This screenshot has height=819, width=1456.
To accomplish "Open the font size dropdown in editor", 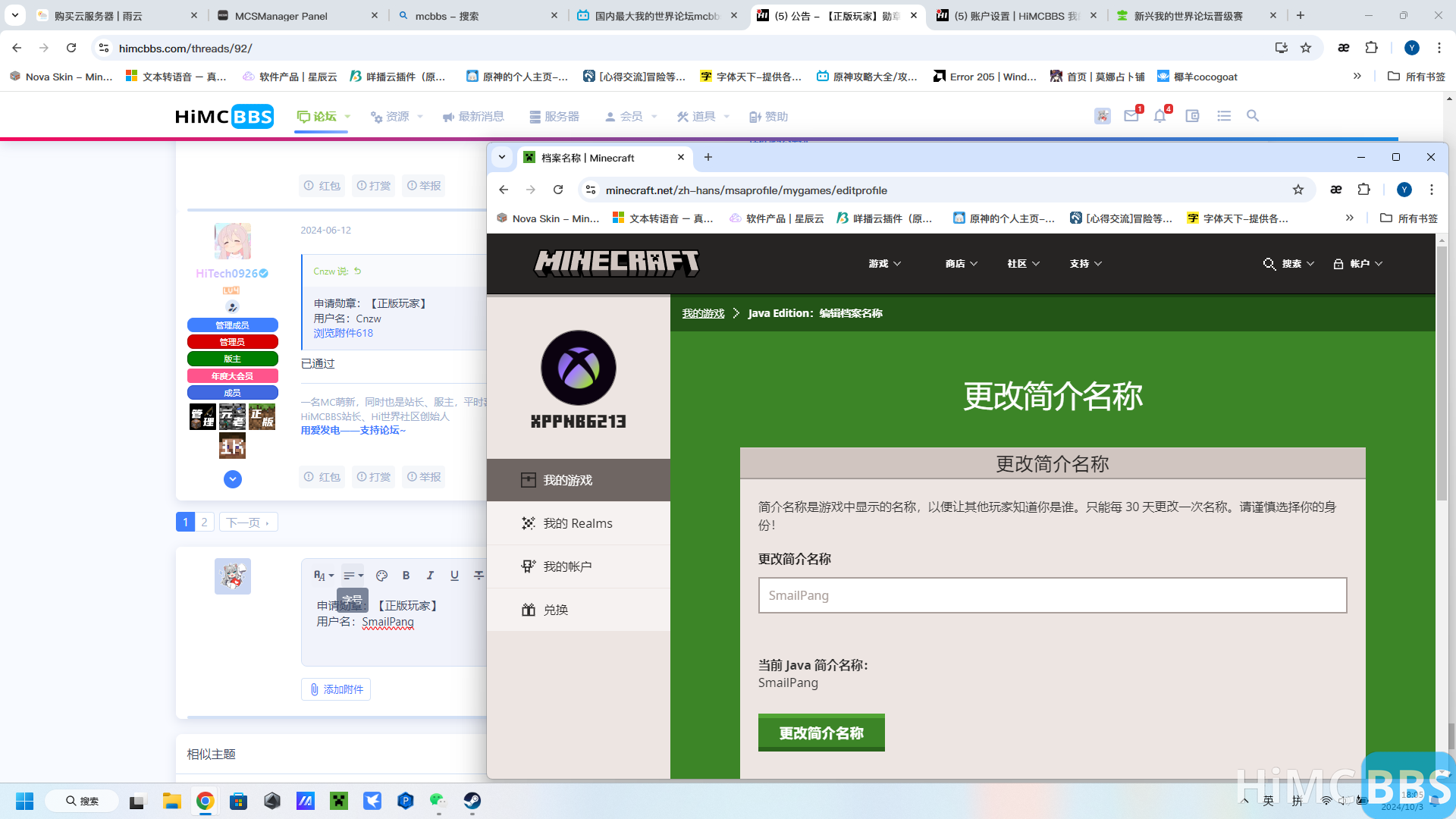I will pos(323,576).
